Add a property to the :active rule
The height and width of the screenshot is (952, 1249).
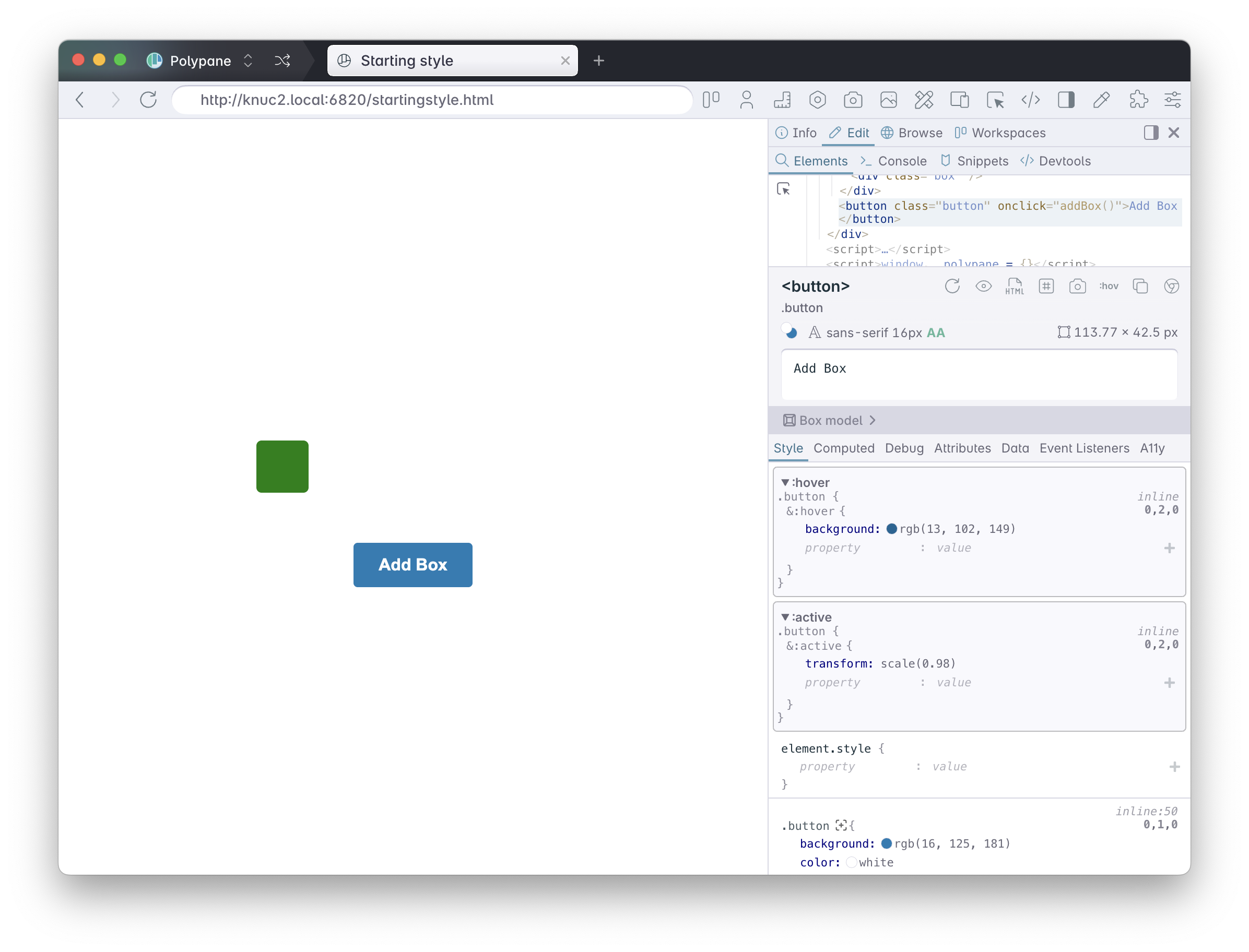click(1169, 682)
